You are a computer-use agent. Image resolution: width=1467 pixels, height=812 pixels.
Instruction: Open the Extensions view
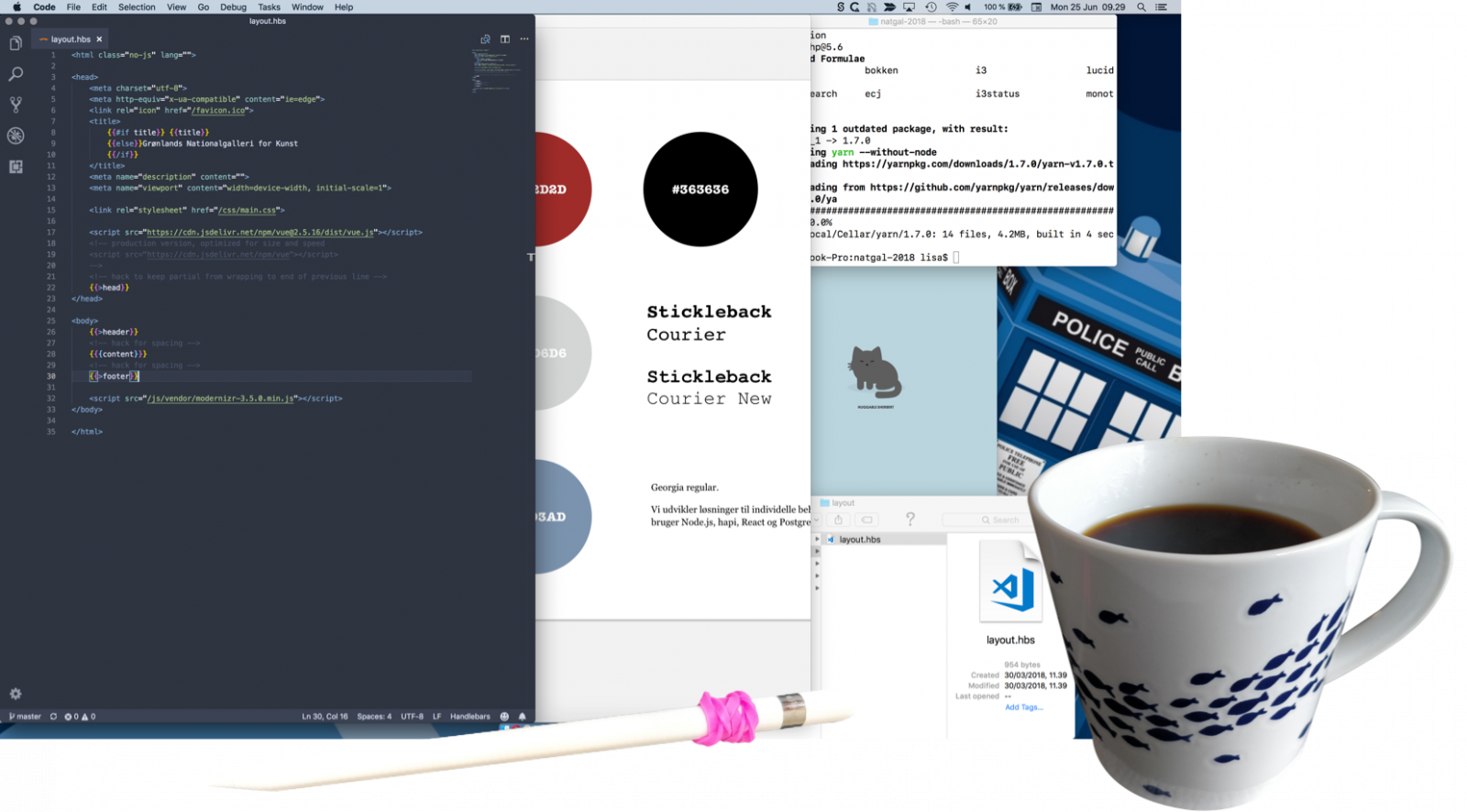(x=16, y=167)
